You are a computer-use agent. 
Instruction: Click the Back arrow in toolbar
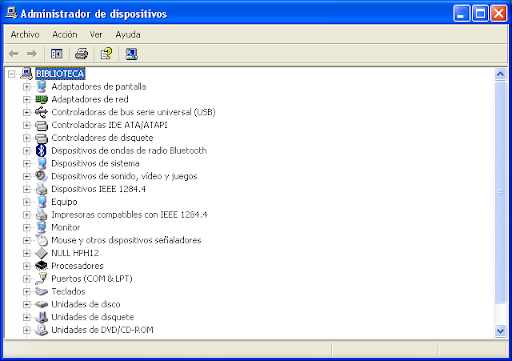(14, 54)
